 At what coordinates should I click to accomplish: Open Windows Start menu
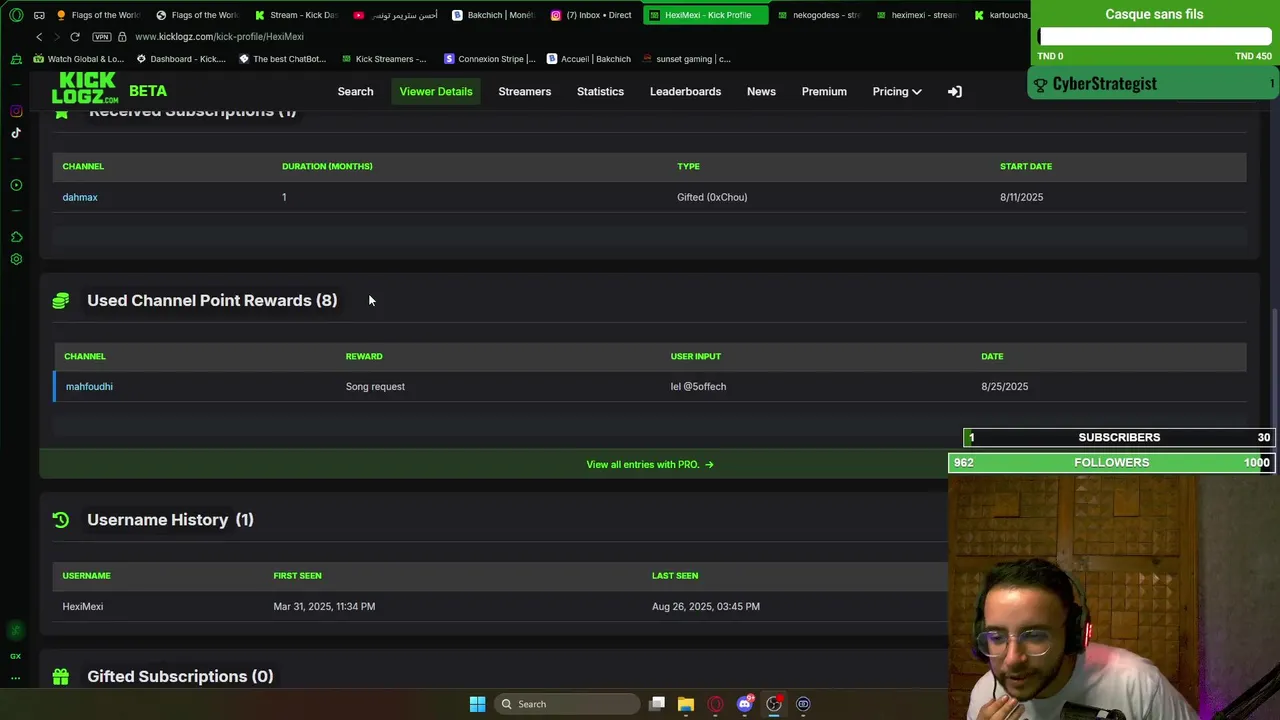pyautogui.click(x=477, y=704)
